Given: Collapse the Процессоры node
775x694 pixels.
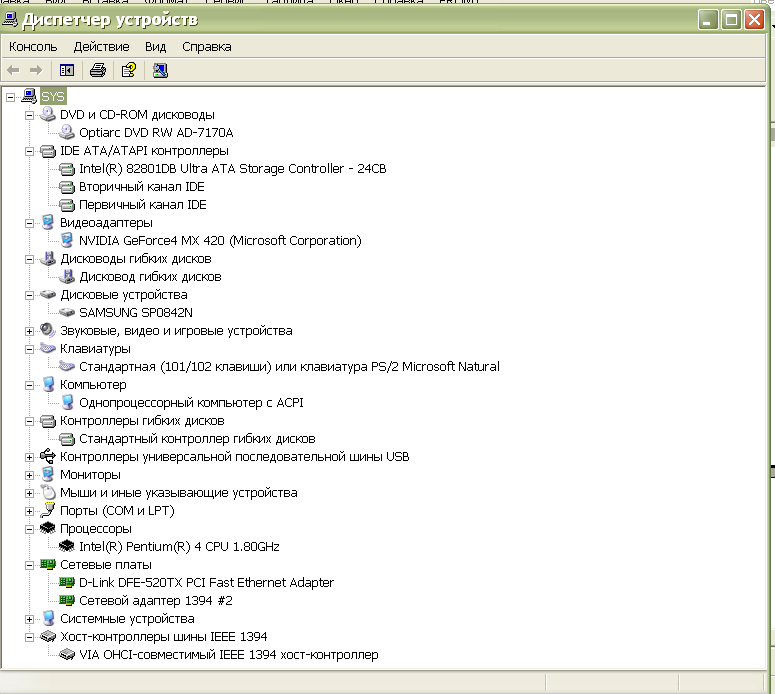Looking at the screenshot, I should coord(29,529).
